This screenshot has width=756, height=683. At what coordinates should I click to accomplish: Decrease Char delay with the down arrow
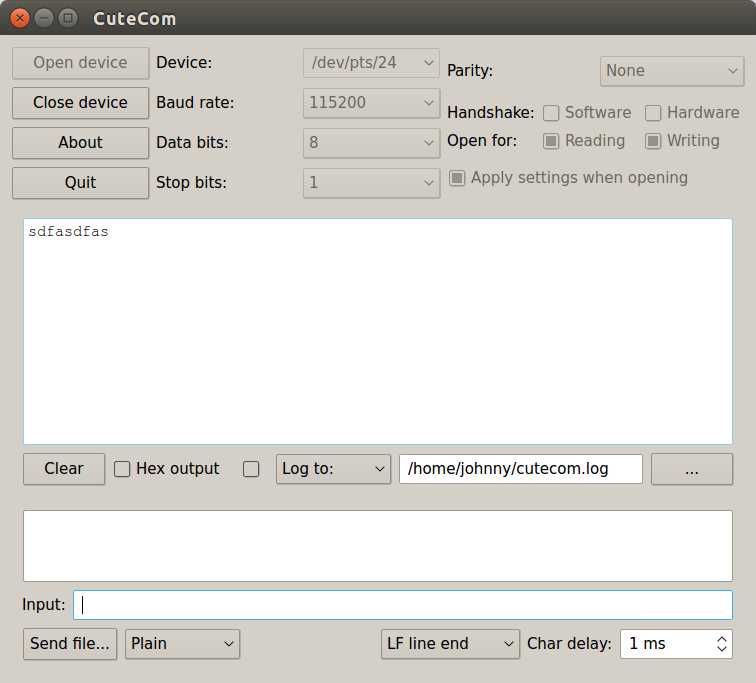(722, 648)
